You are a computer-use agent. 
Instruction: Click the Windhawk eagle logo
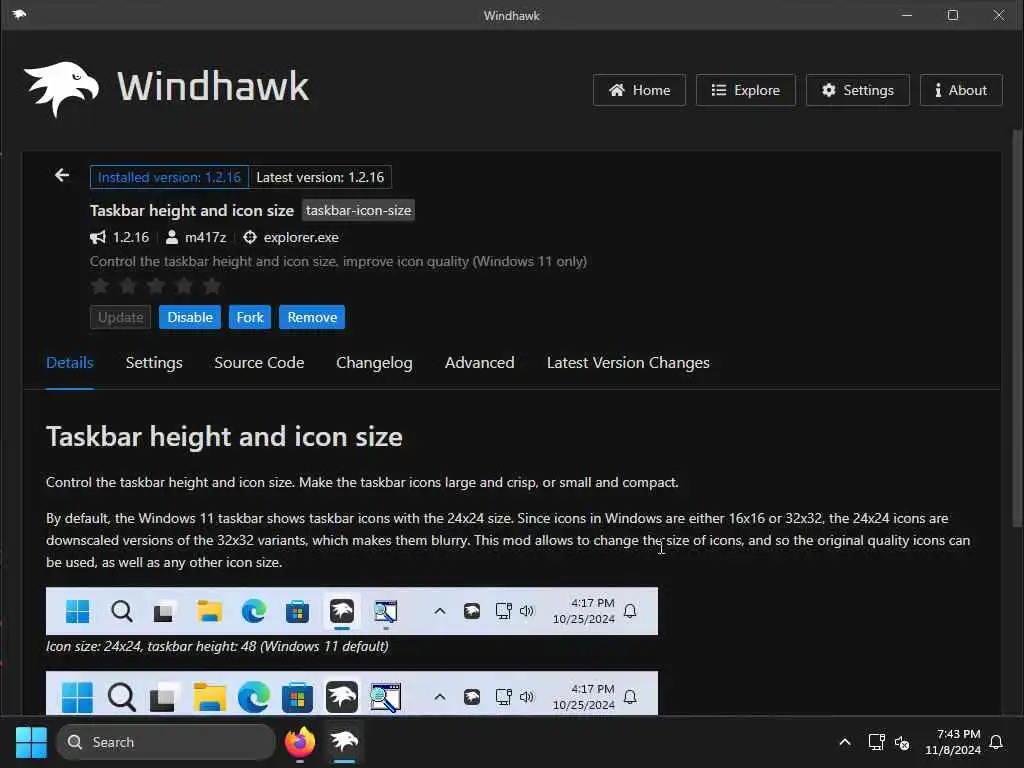point(61,88)
